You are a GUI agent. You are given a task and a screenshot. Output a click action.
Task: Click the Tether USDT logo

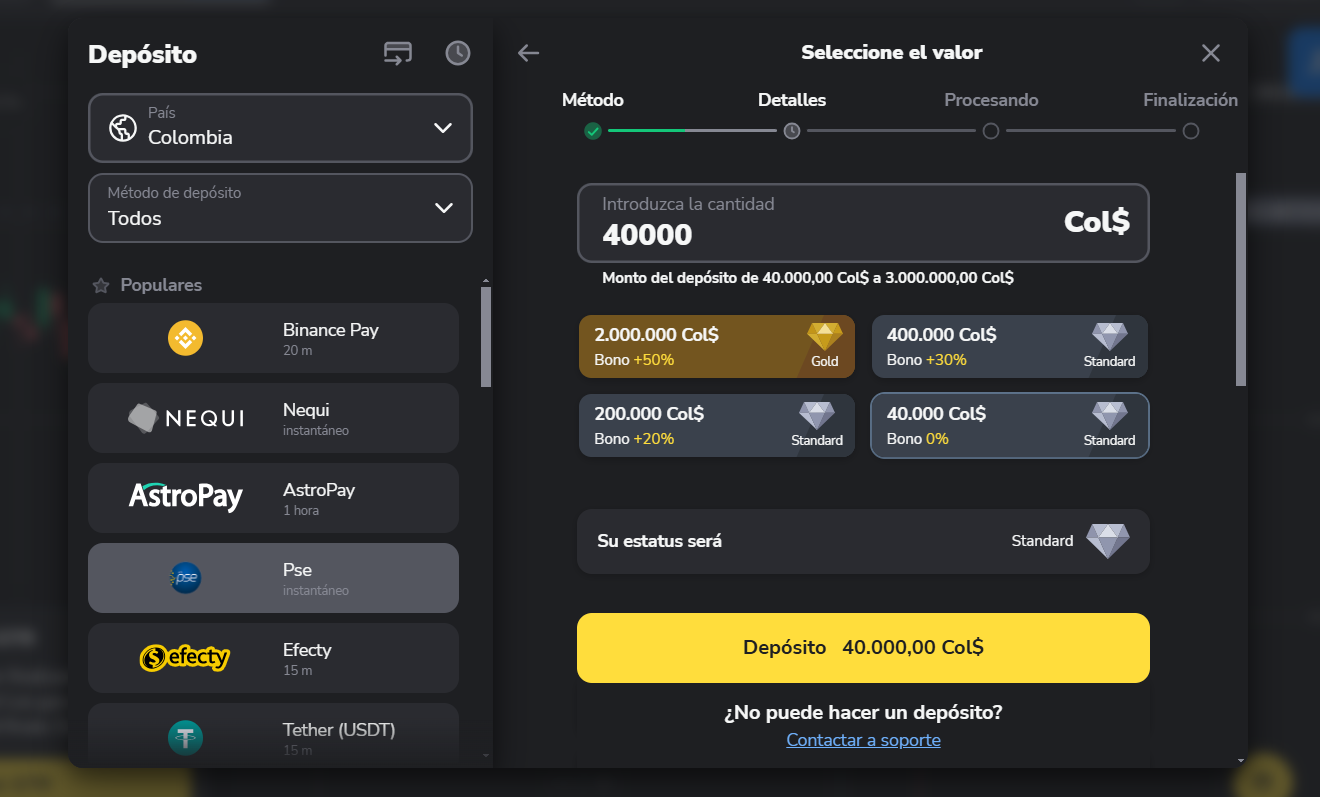pyautogui.click(x=185, y=737)
